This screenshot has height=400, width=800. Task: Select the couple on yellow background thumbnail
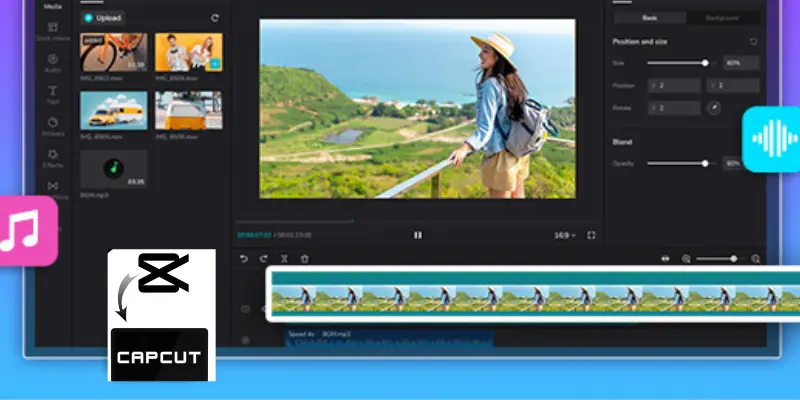pos(189,52)
